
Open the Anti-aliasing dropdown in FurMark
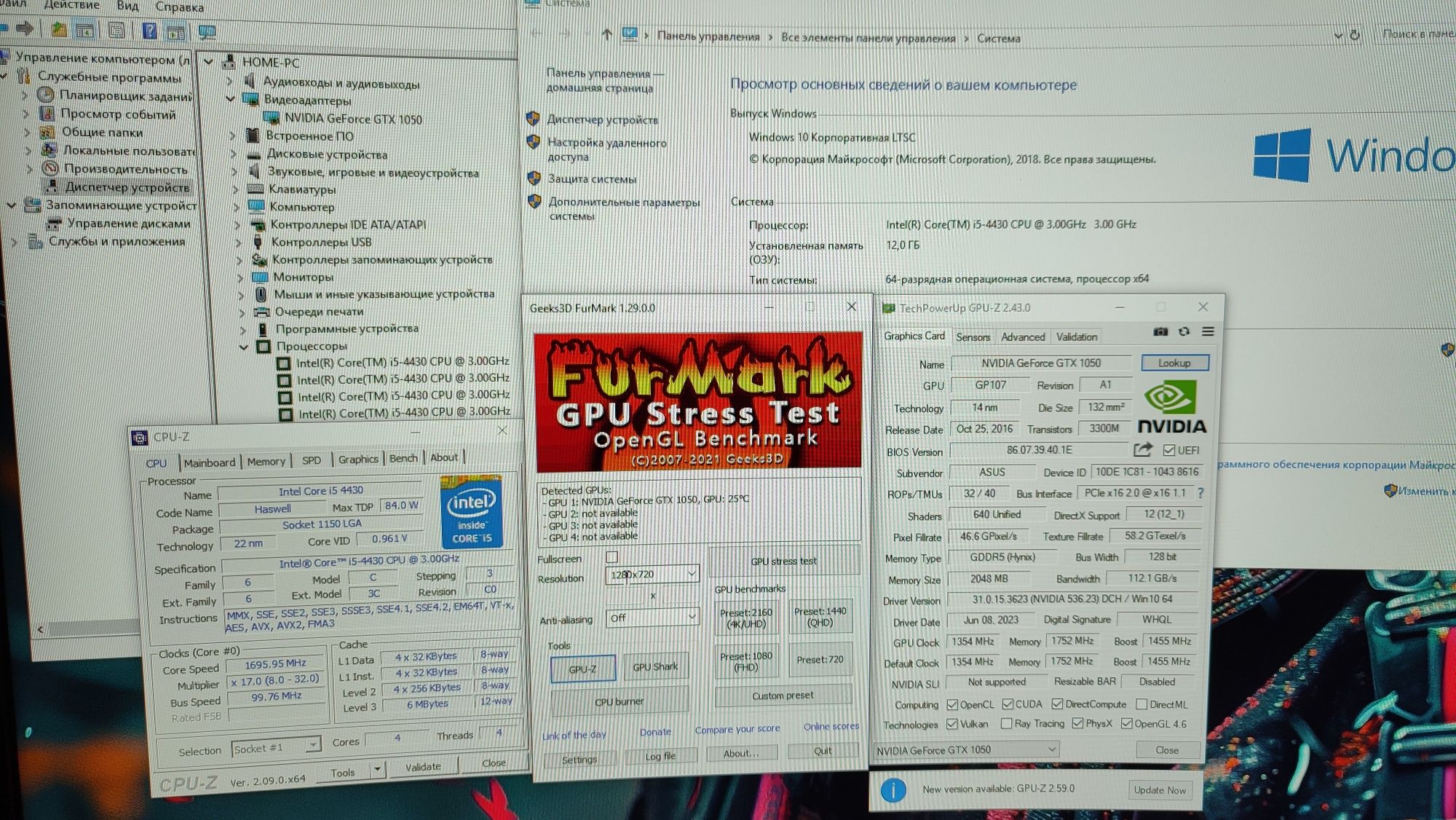click(652, 618)
